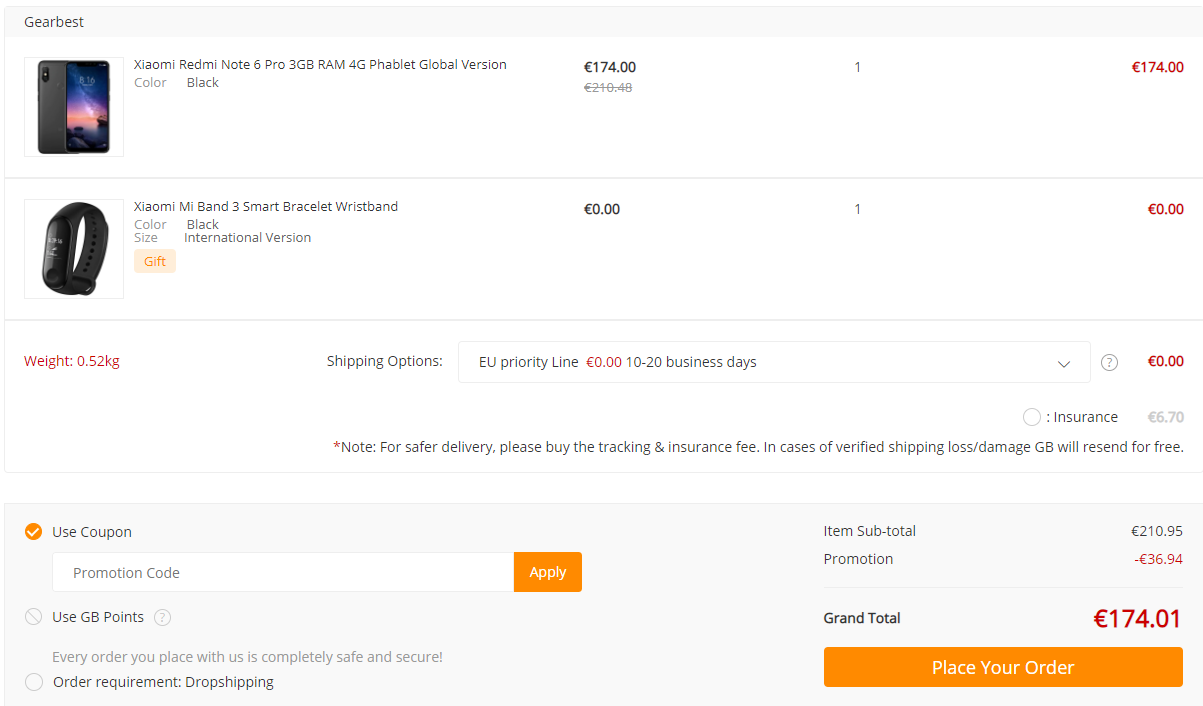Viewport: 1203px width, 706px height.
Task: Expand the shipping options dropdown arrow
Action: coord(1064,363)
